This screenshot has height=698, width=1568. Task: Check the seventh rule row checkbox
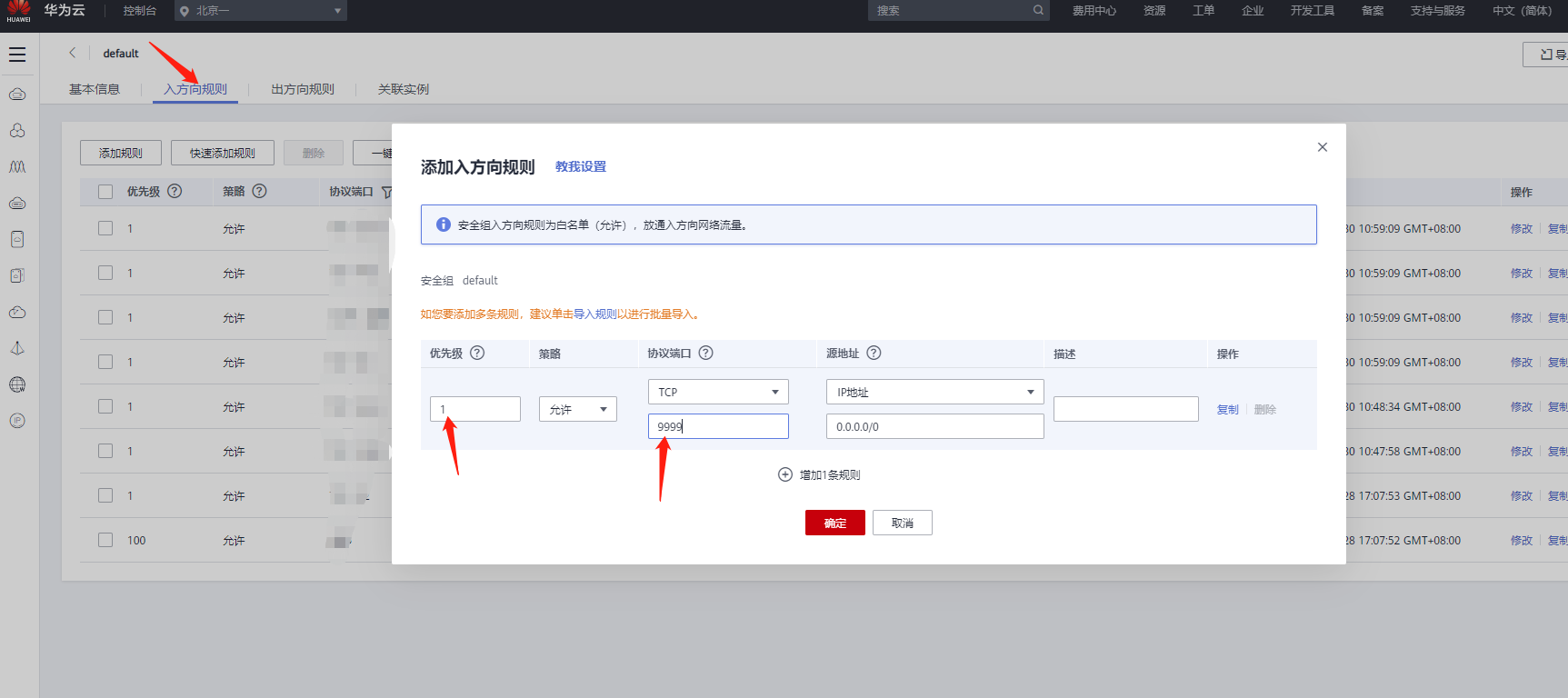tap(105, 495)
